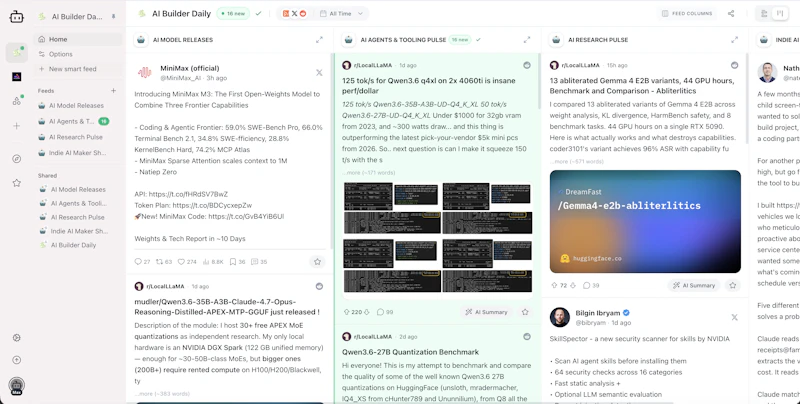Open AI Model Releases under Feeds
Viewport: 800px width, 404px height.
pyautogui.click(x=78, y=106)
